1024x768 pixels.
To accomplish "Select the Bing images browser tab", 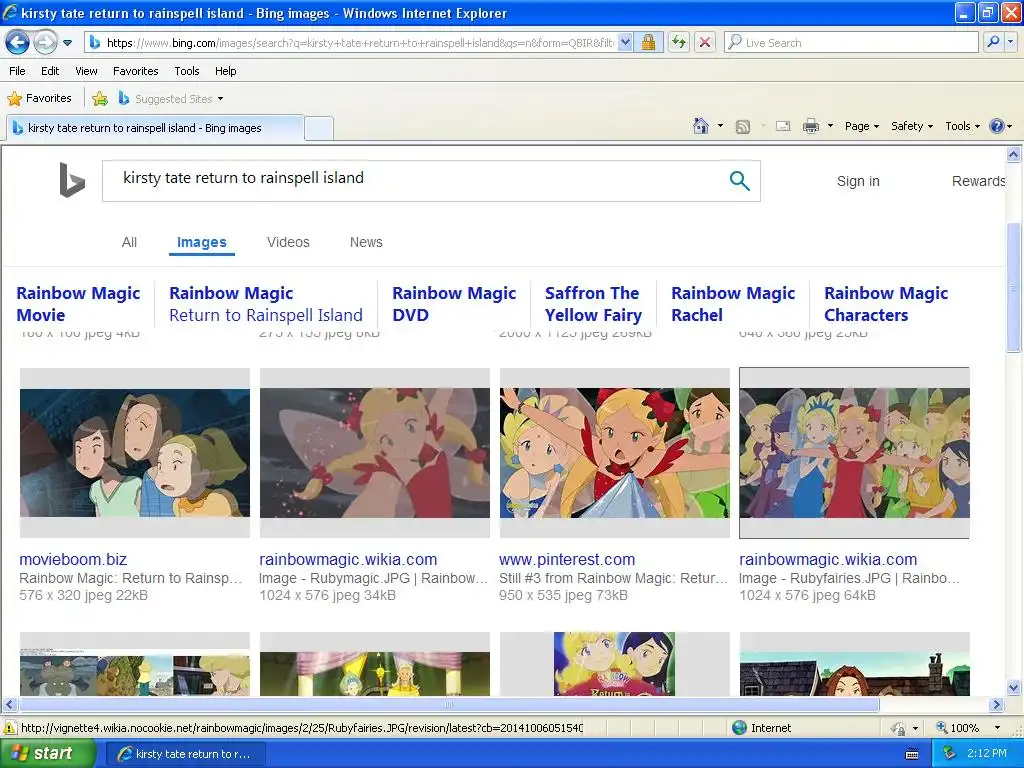I will (155, 128).
